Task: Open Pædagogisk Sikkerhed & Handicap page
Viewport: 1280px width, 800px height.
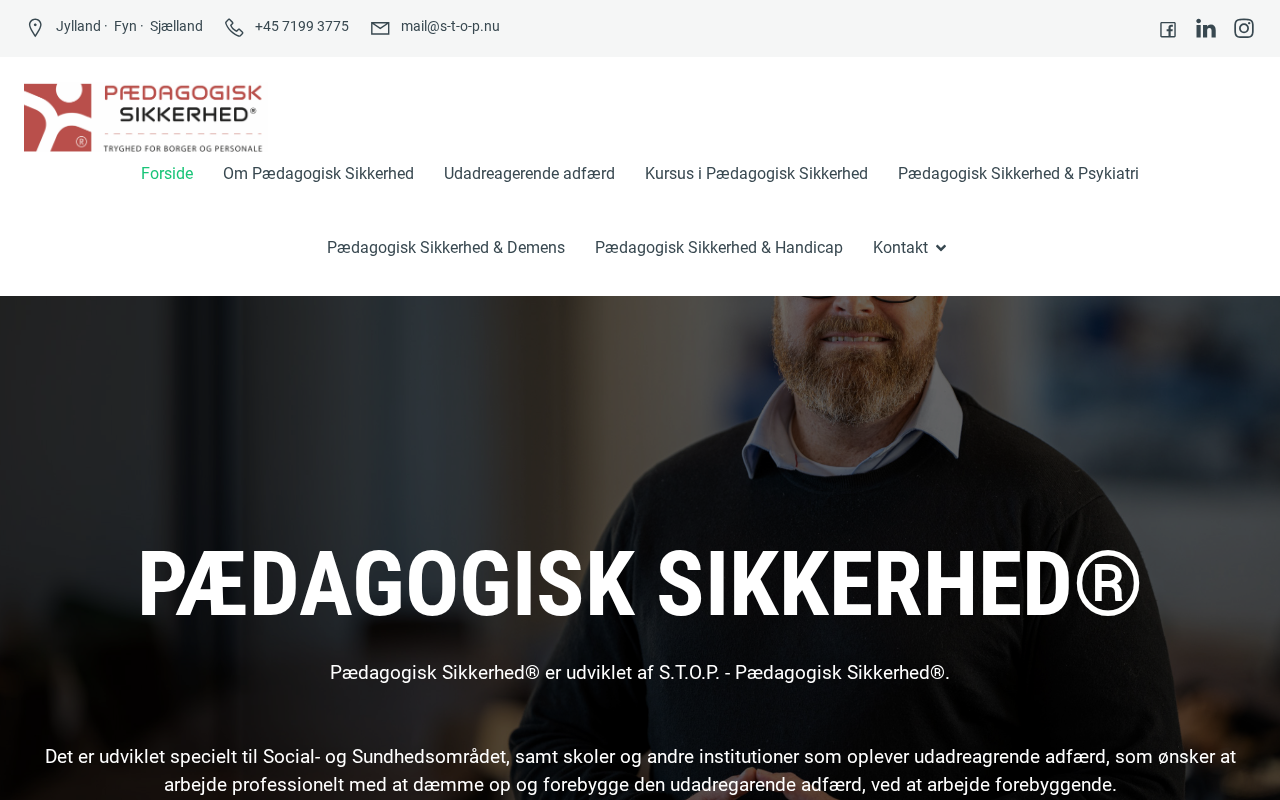Action: pos(719,248)
